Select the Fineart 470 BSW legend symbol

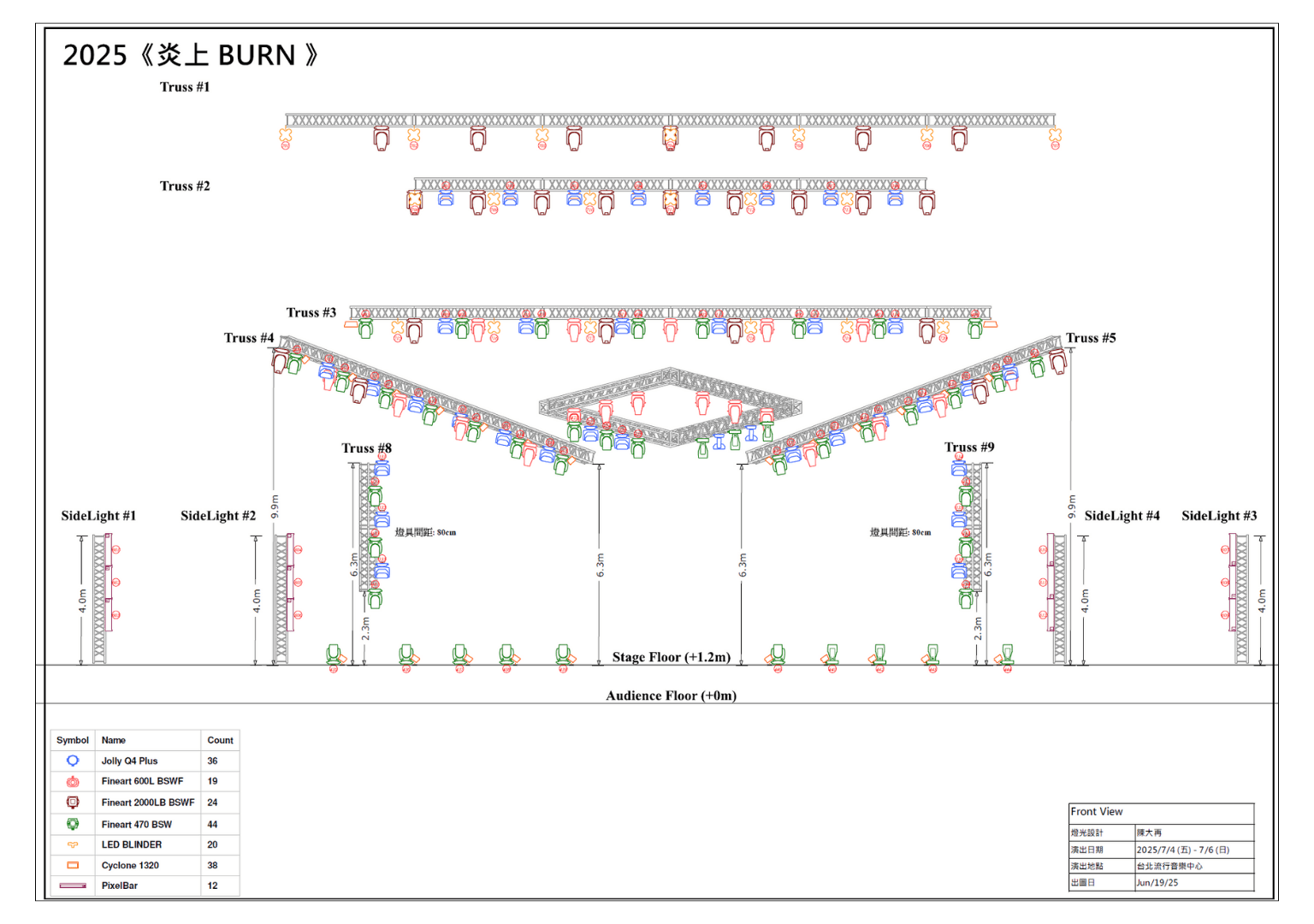73,824
